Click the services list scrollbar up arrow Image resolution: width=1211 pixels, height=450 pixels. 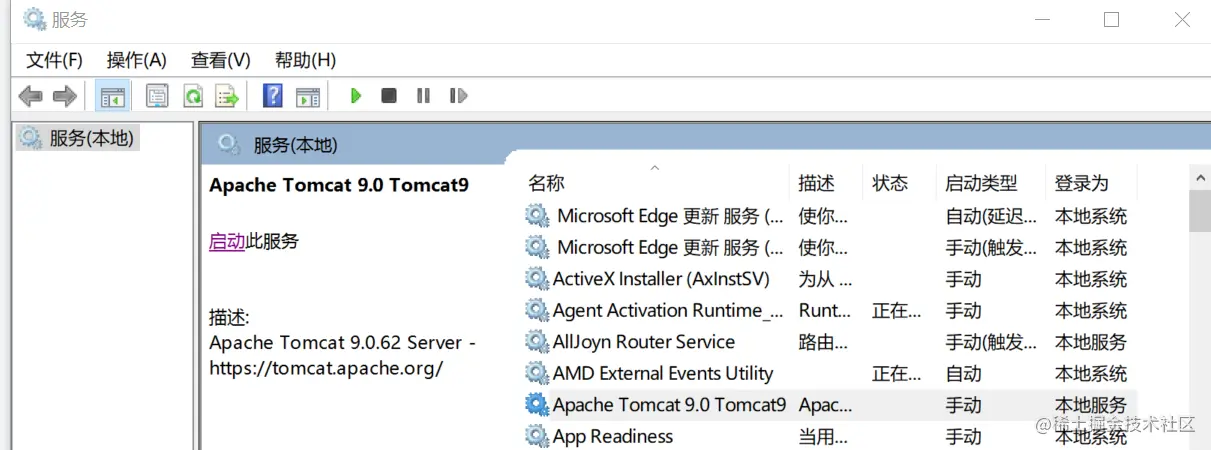1200,177
